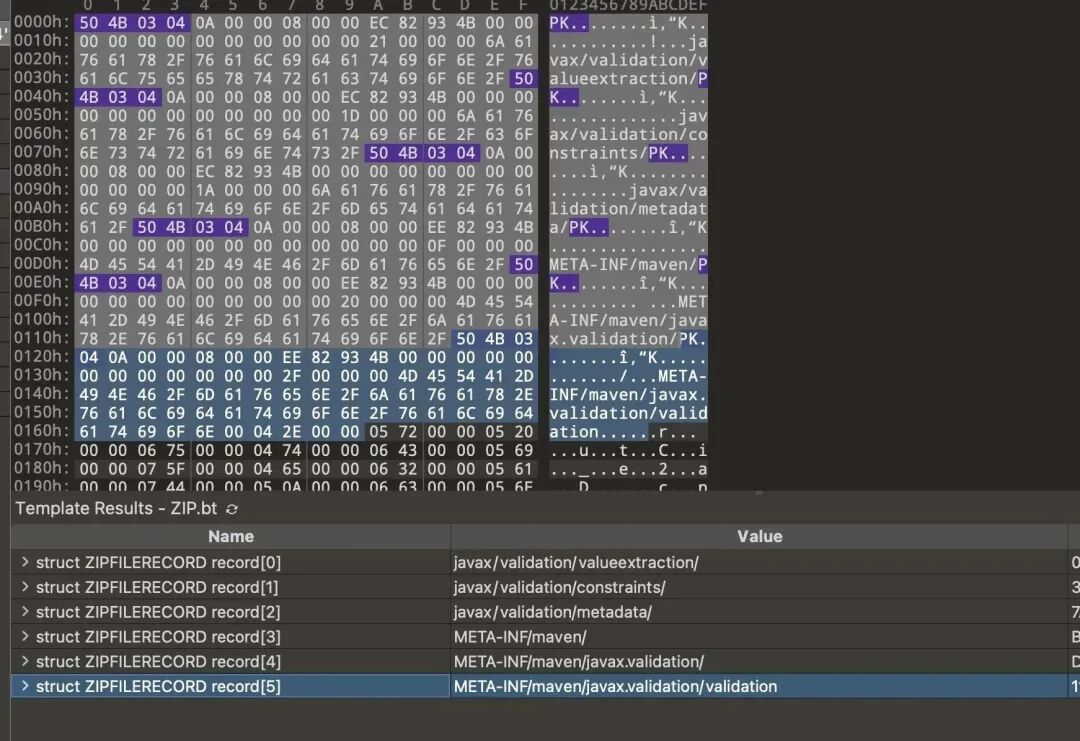Click the value META-INF/maven/
This screenshot has width=1080, height=741.
click(520, 637)
